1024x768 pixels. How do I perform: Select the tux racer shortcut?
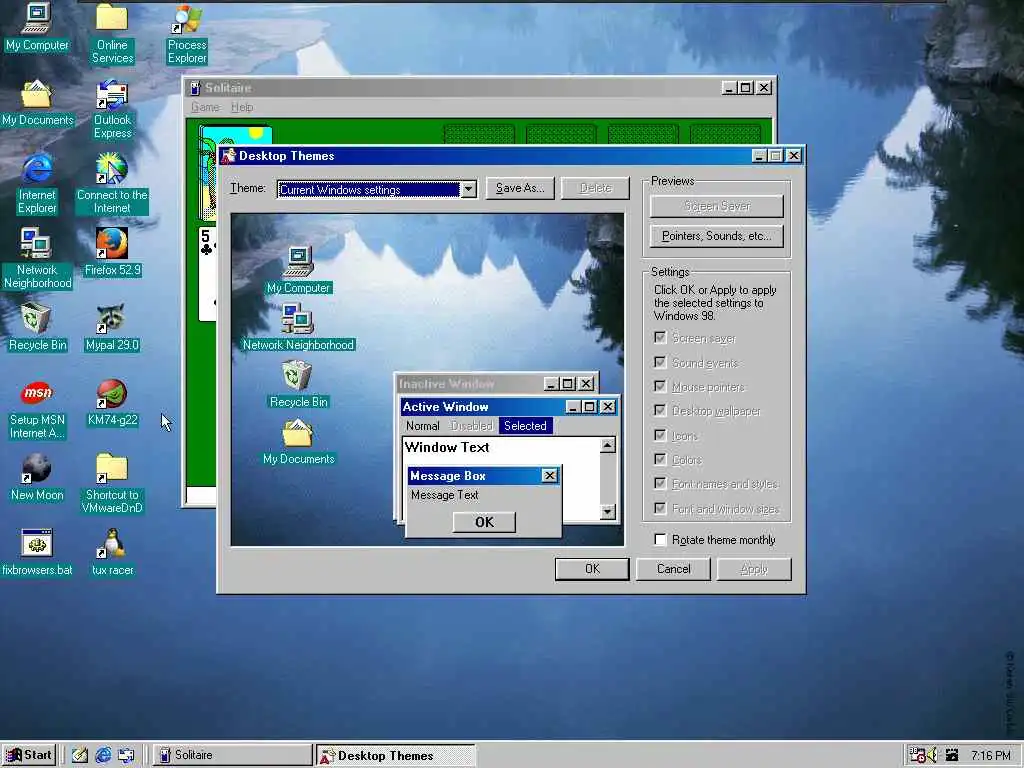click(112, 552)
